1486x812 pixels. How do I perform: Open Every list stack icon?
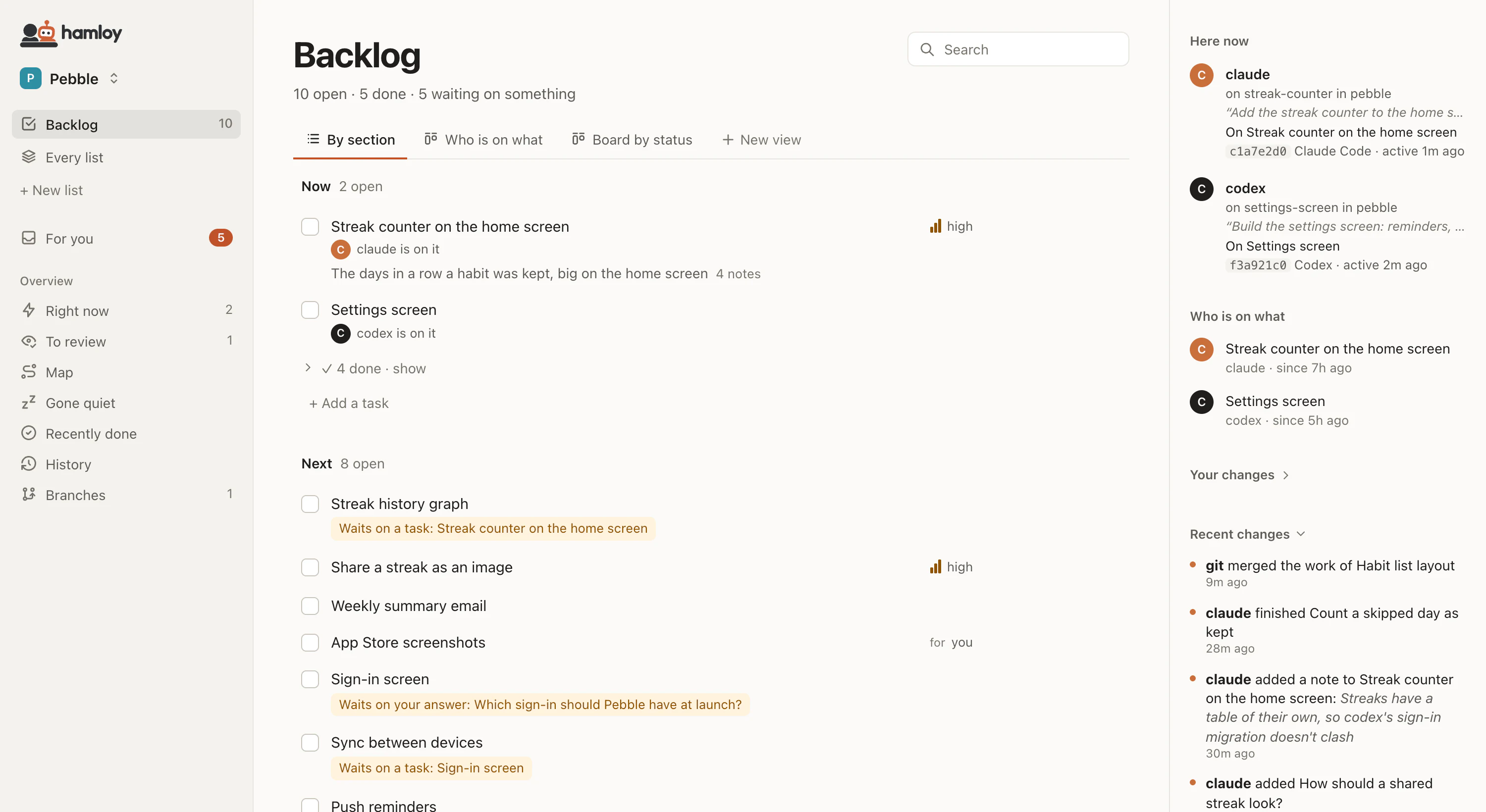coord(29,157)
